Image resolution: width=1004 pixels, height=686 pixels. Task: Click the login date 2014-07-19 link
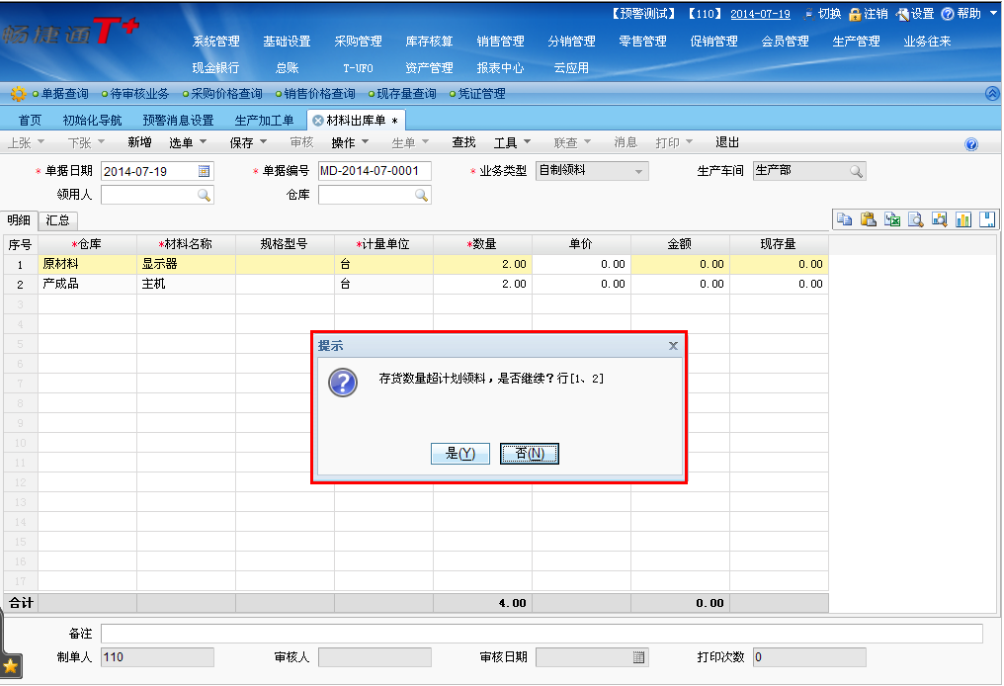pyautogui.click(x=760, y=14)
